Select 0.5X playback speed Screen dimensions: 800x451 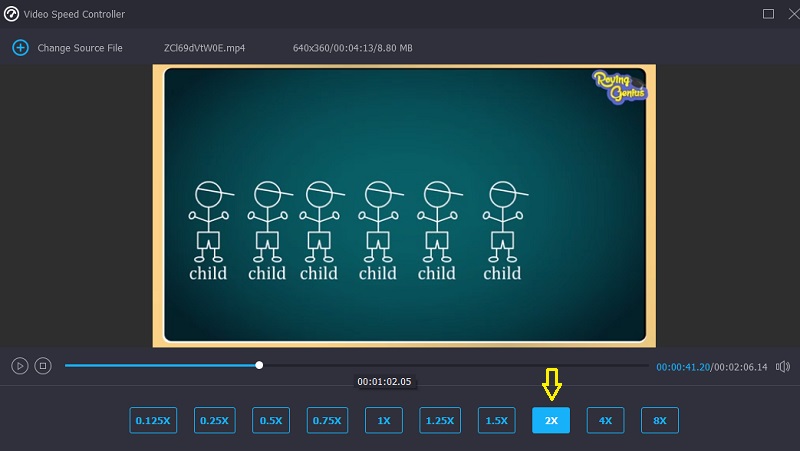270,421
